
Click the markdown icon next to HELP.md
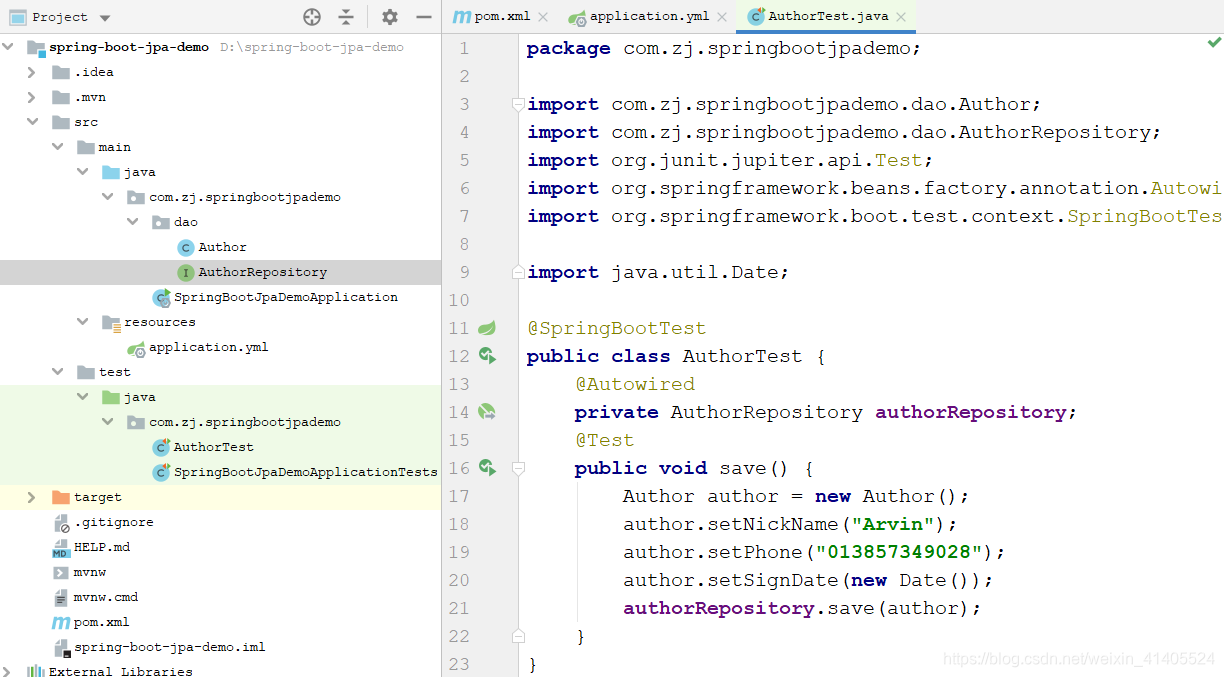click(x=60, y=547)
